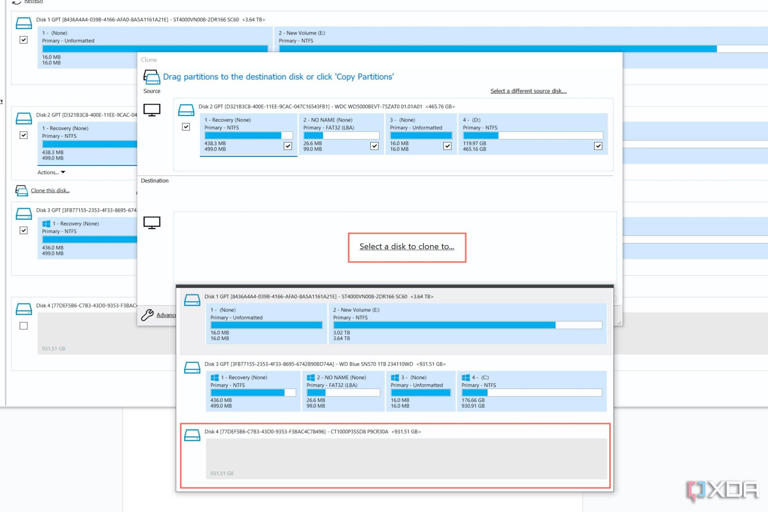The height and width of the screenshot is (512, 768).
Task: Click the Destination computer monitor icon
Action: point(152,222)
